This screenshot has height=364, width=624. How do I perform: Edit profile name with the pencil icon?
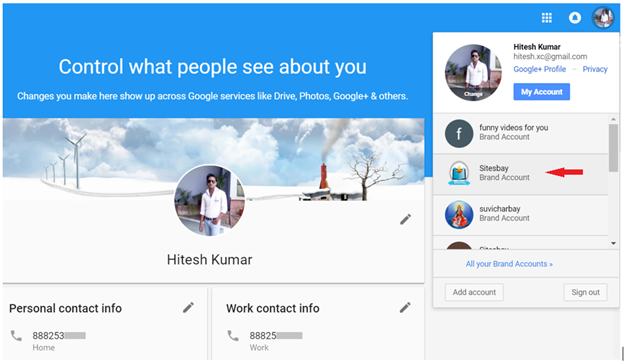pyautogui.click(x=406, y=219)
